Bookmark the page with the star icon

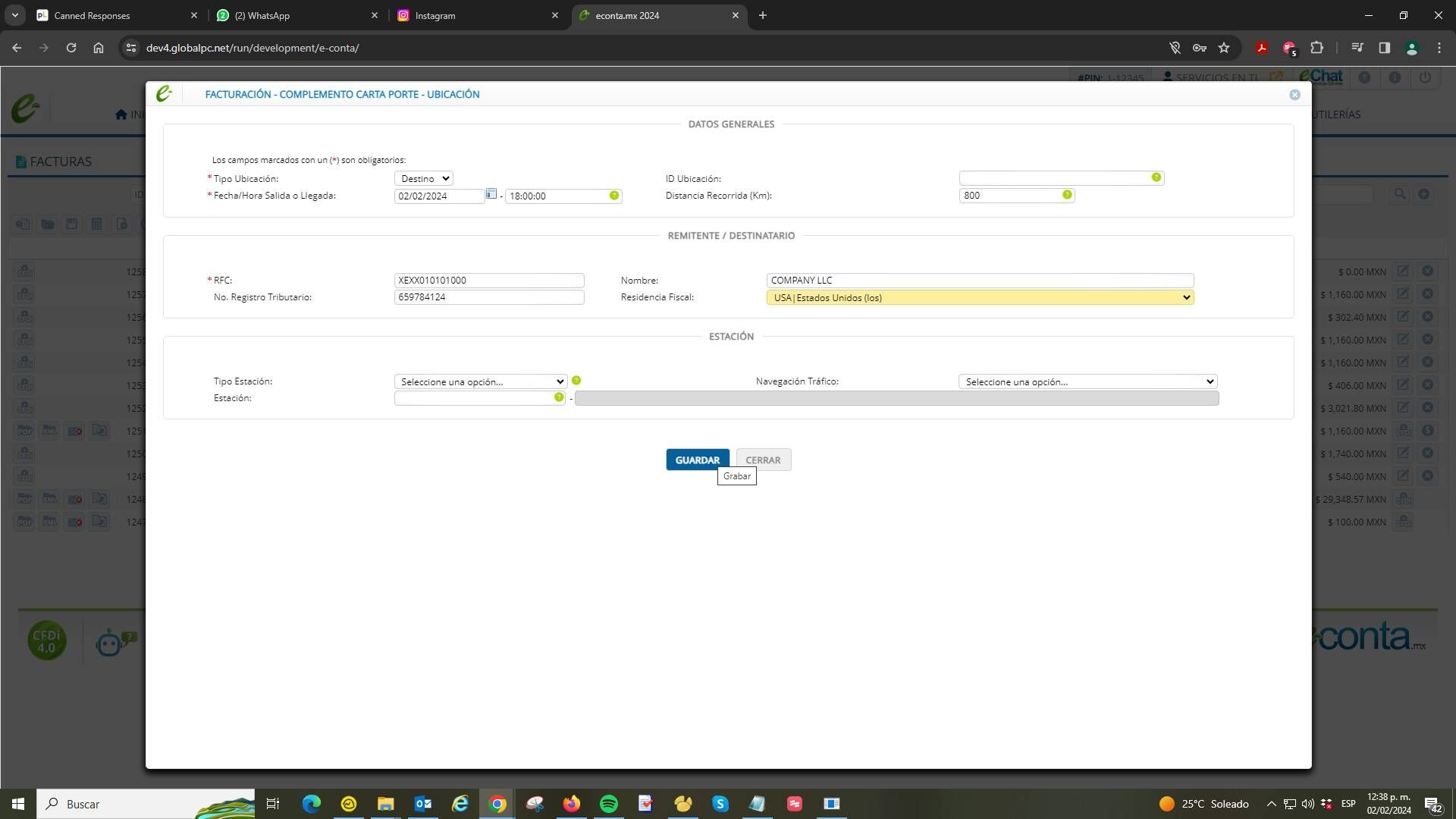[x=1224, y=48]
